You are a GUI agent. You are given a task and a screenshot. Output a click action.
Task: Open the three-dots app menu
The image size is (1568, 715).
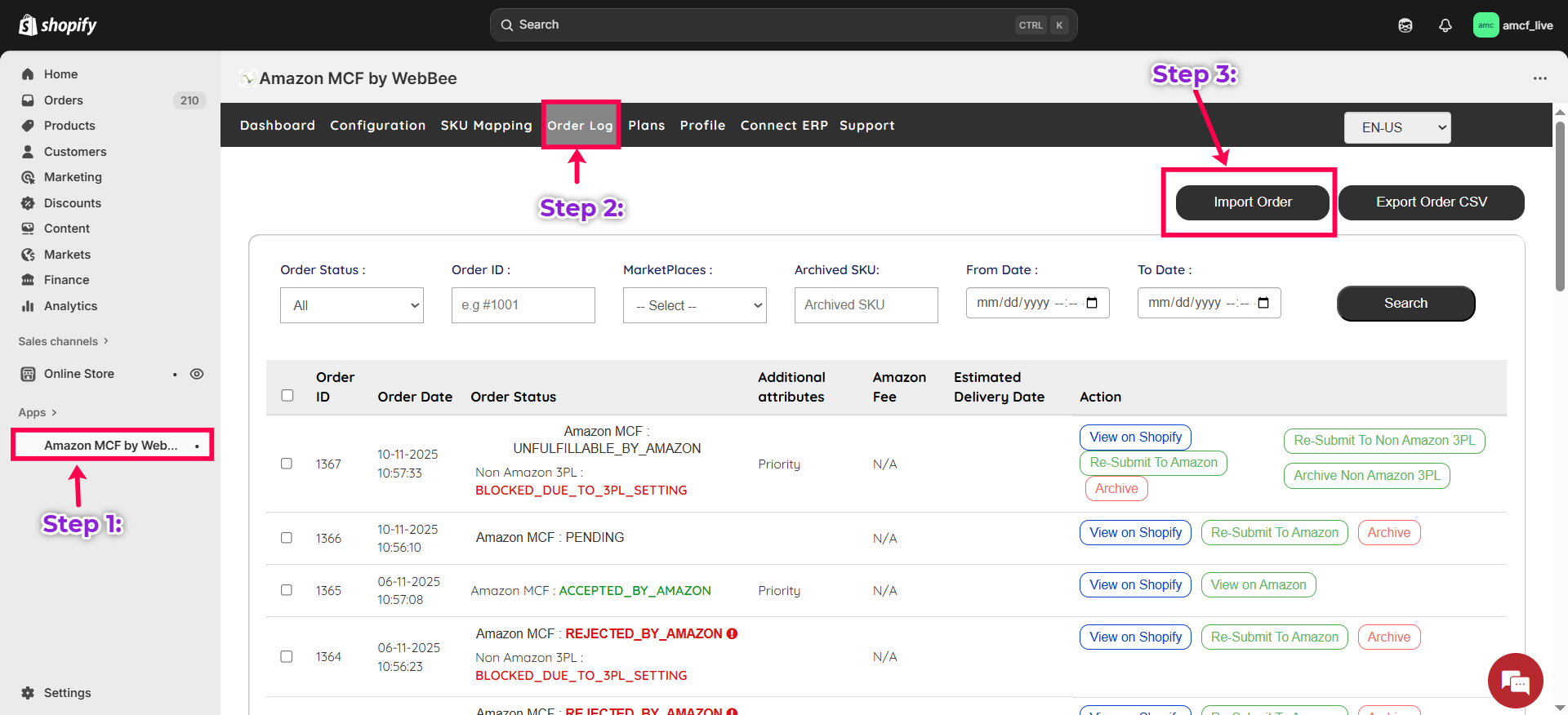click(1539, 78)
